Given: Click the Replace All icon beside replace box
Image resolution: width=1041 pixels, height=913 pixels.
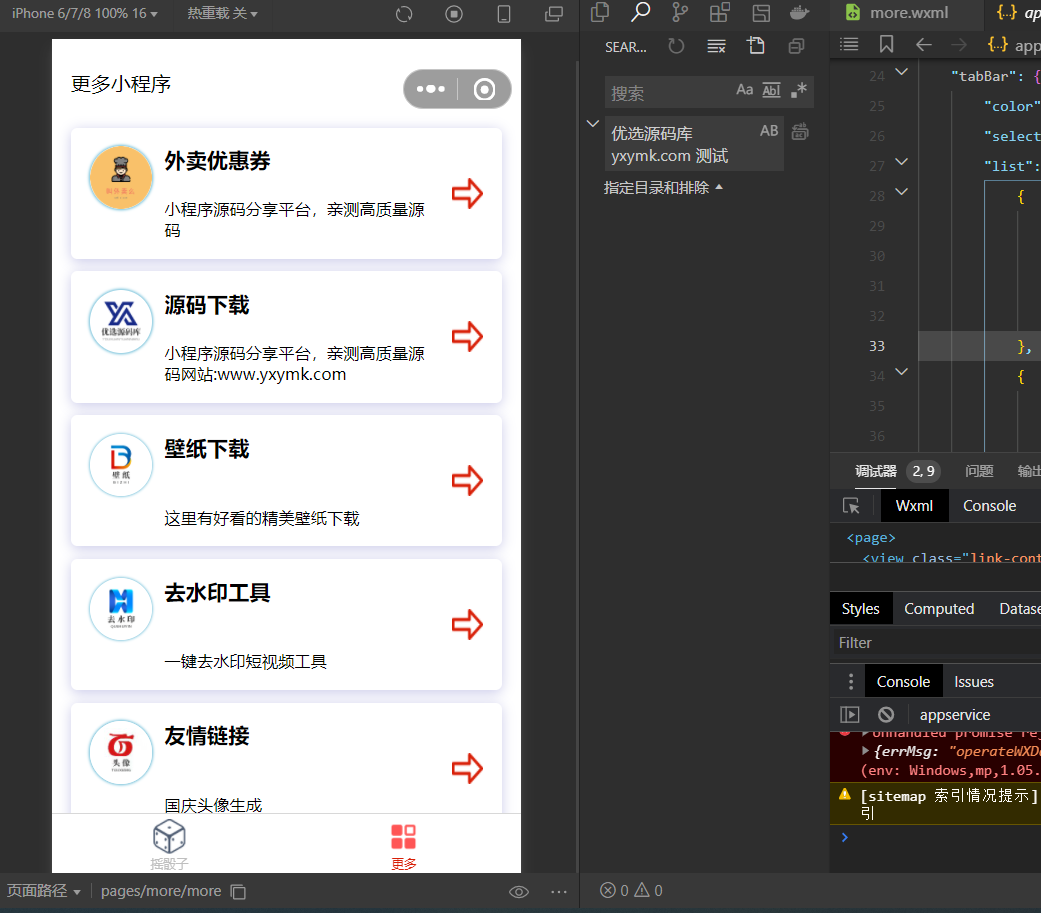Looking at the screenshot, I should (800, 131).
